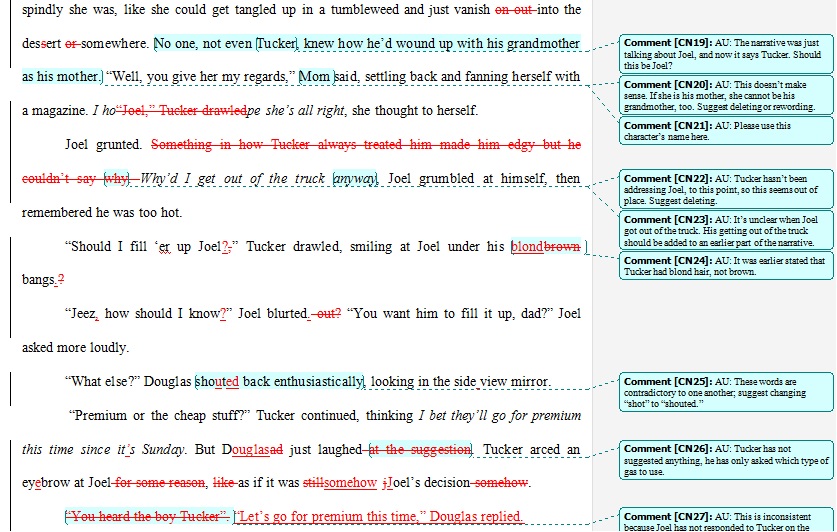Click the highlighted word "shouted"
The image size is (837, 532).
(217, 382)
